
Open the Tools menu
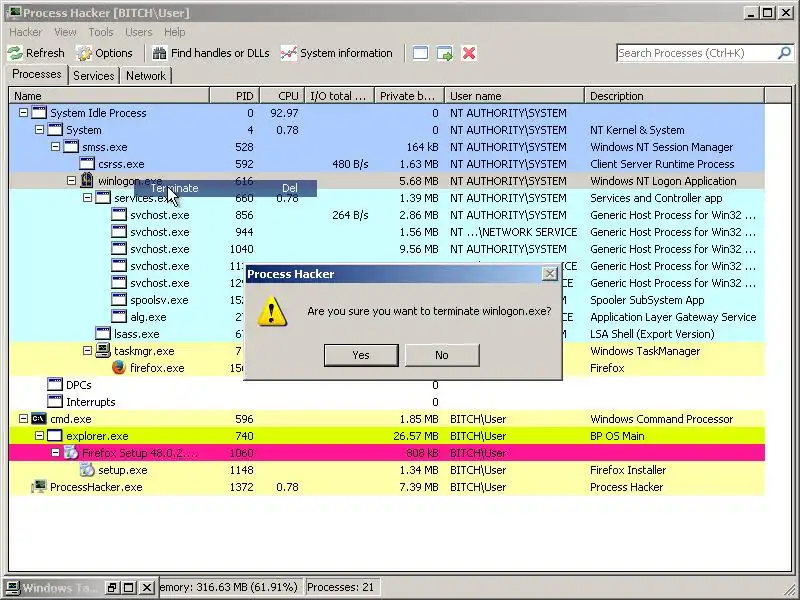click(x=101, y=32)
